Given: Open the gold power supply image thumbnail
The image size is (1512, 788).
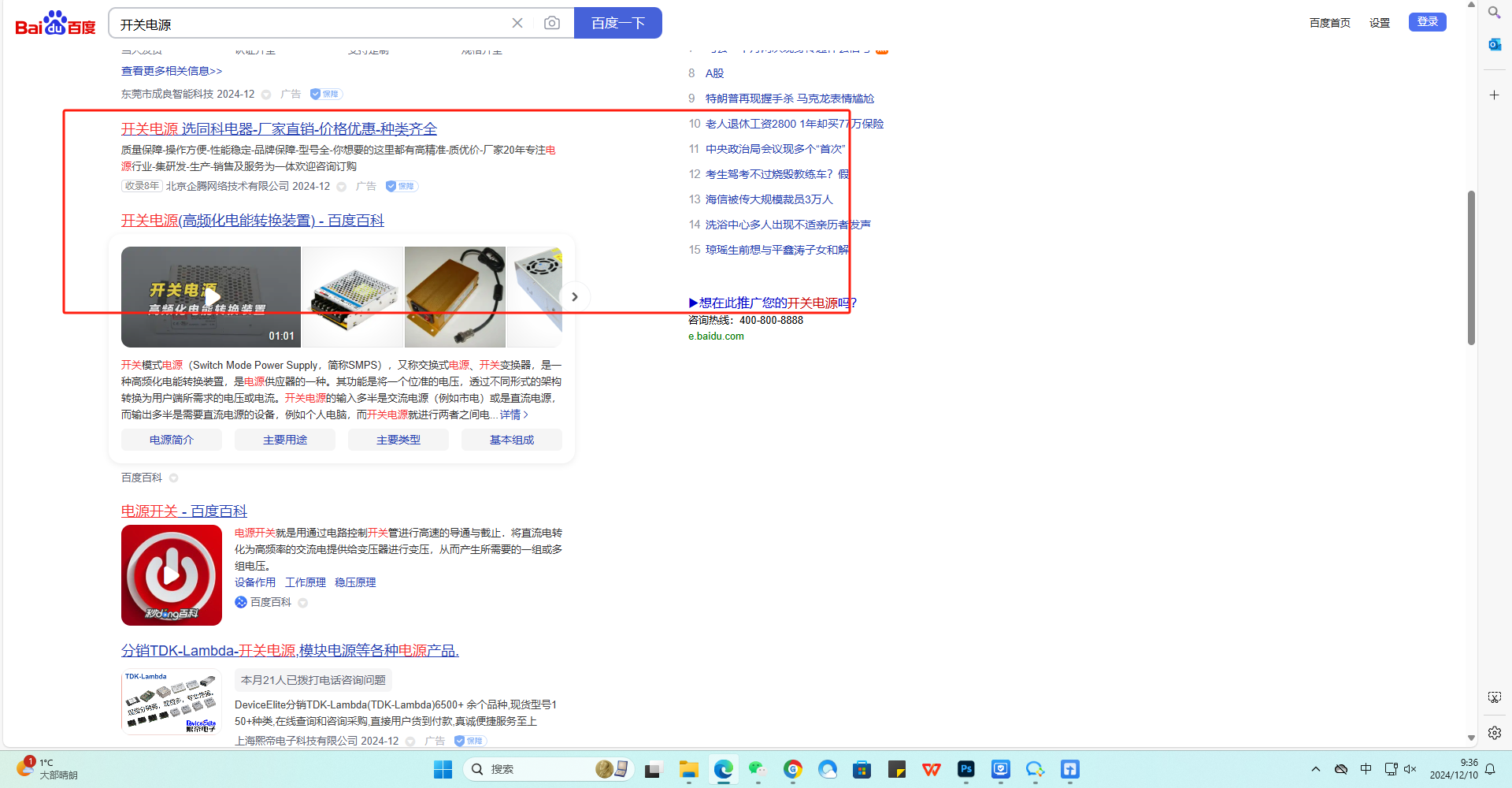Looking at the screenshot, I should [455, 297].
